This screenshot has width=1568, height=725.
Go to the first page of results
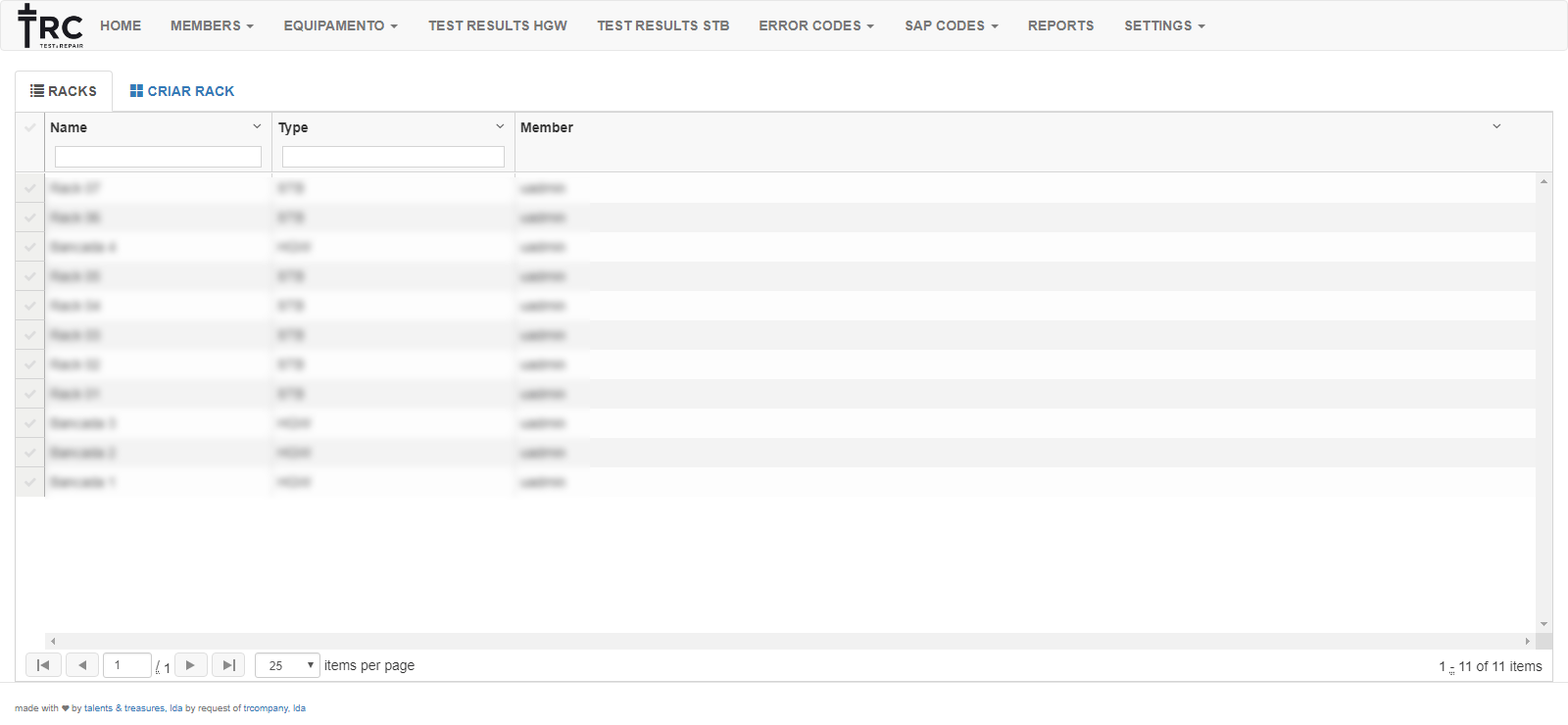(43, 665)
